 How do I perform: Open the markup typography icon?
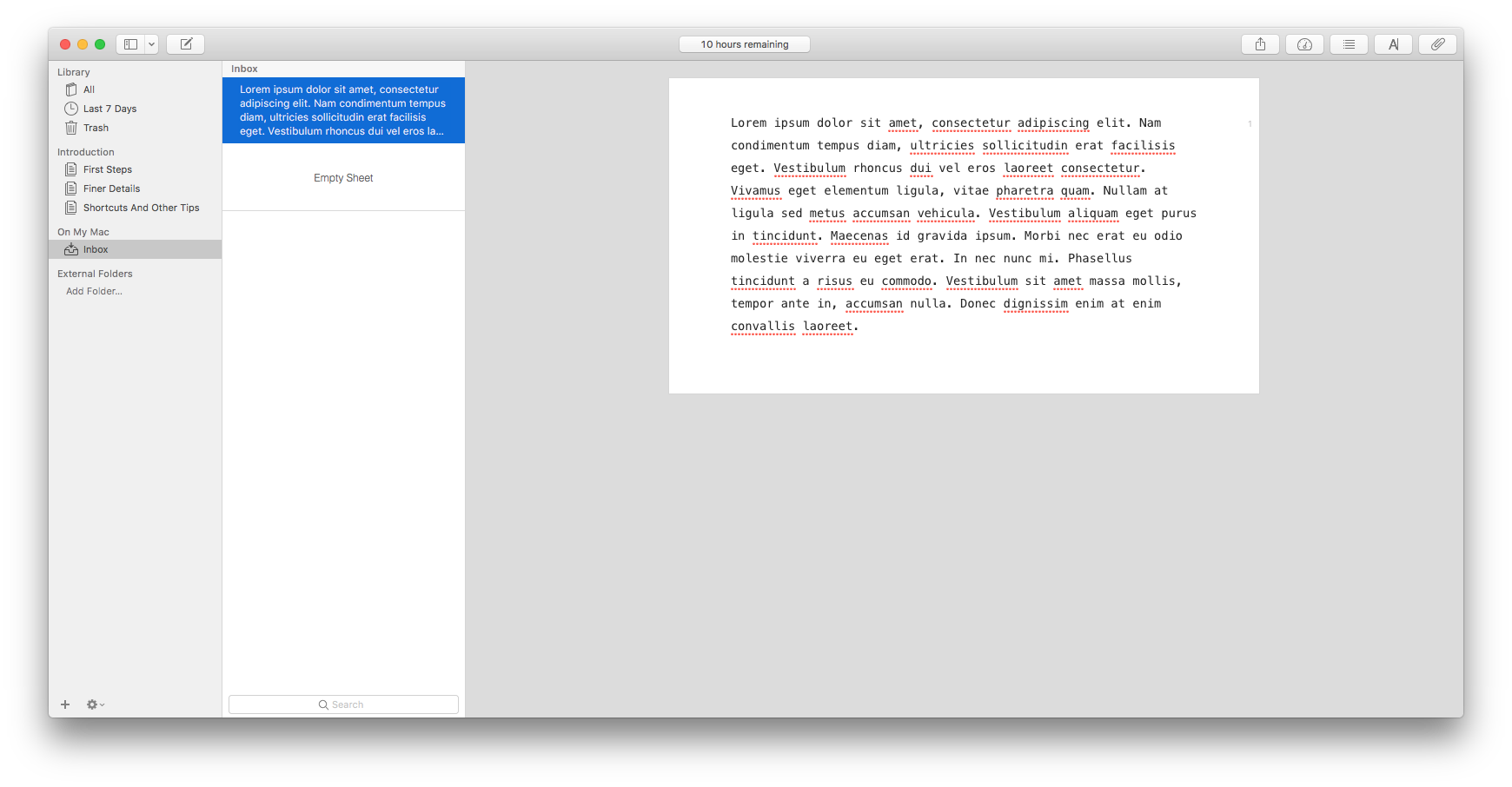point(1393,44)
